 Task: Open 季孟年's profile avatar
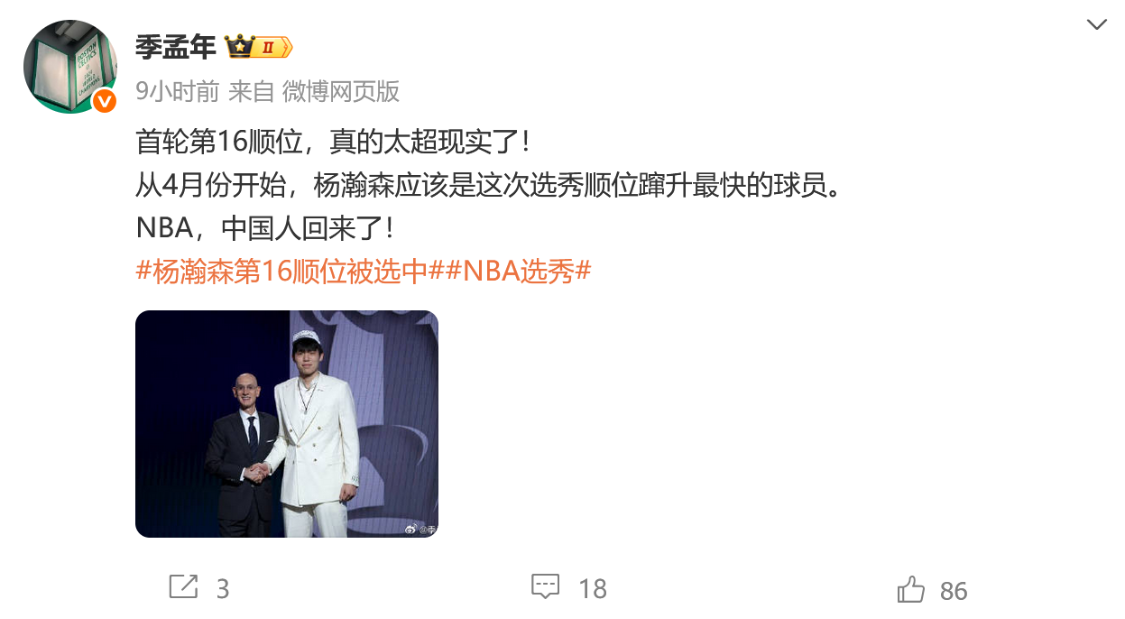pos(70,66)
